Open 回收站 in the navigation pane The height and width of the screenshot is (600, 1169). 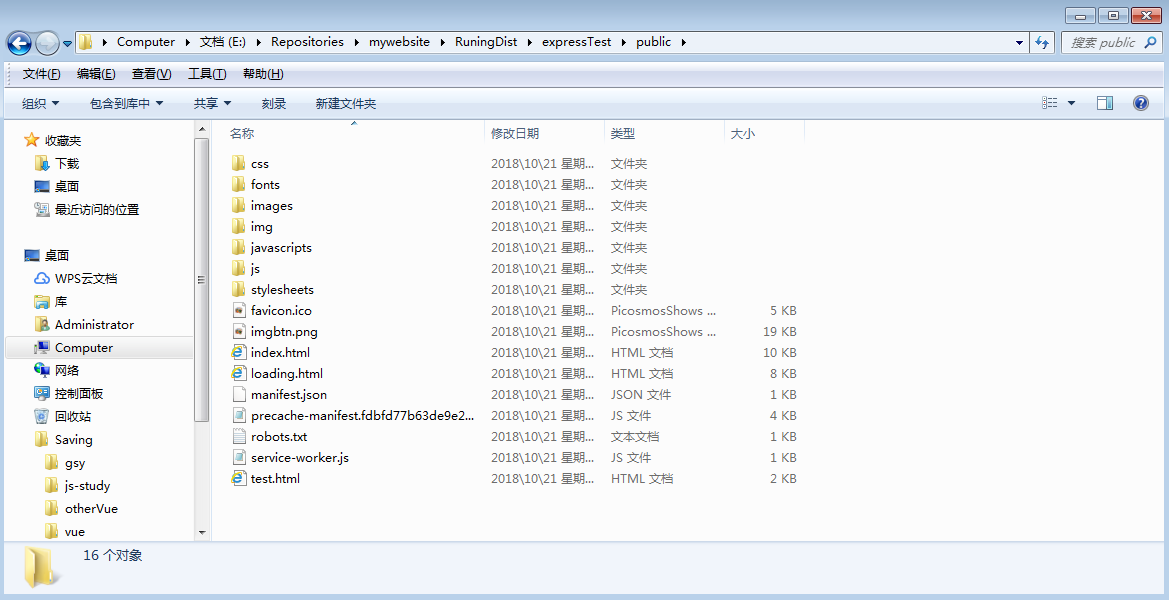click(72, 417)
